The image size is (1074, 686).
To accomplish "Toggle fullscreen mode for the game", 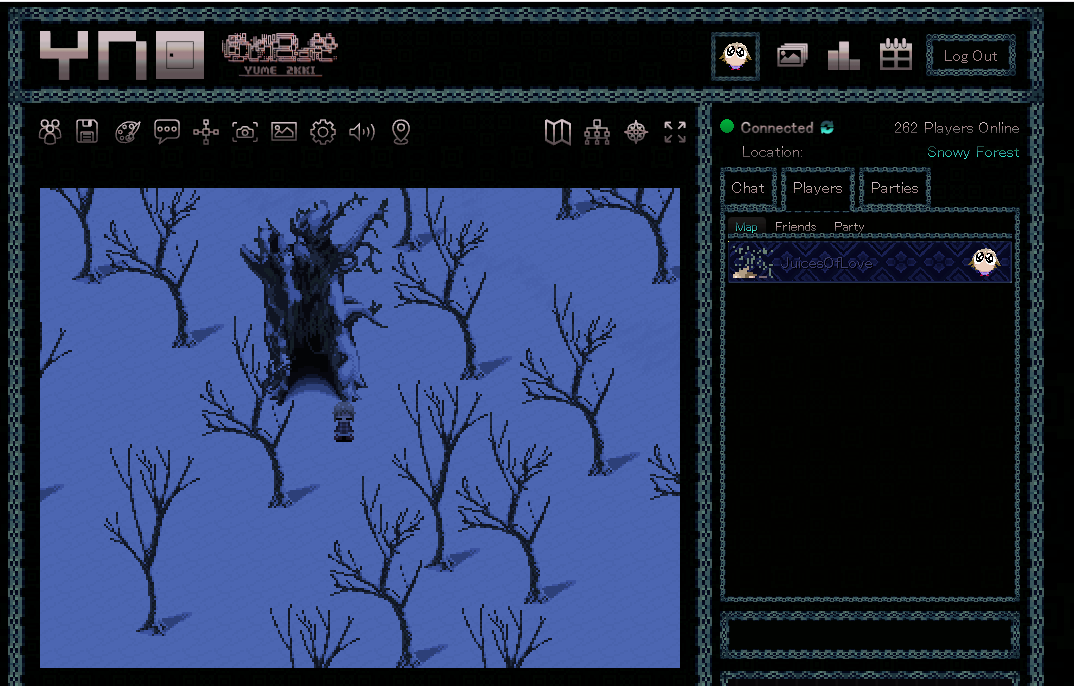I will pyautogui.click(x=675, y=131).
